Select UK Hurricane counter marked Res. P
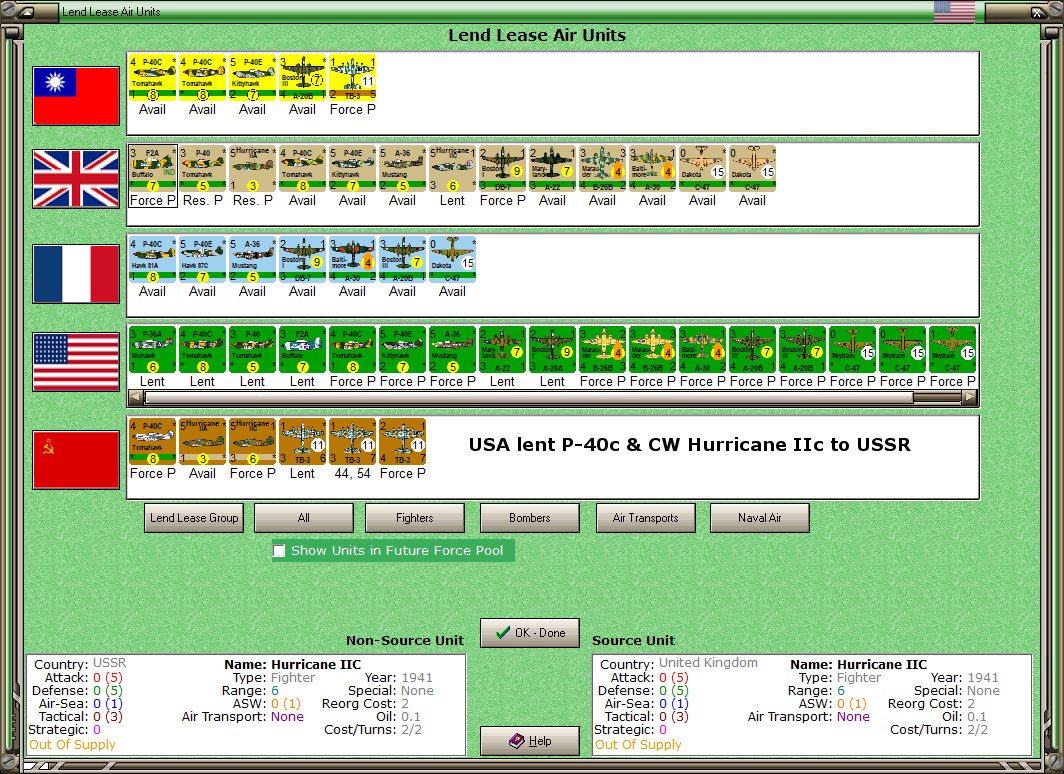Image resolution: width=1064 pixels, height=774 pixels. click(252, 168)
